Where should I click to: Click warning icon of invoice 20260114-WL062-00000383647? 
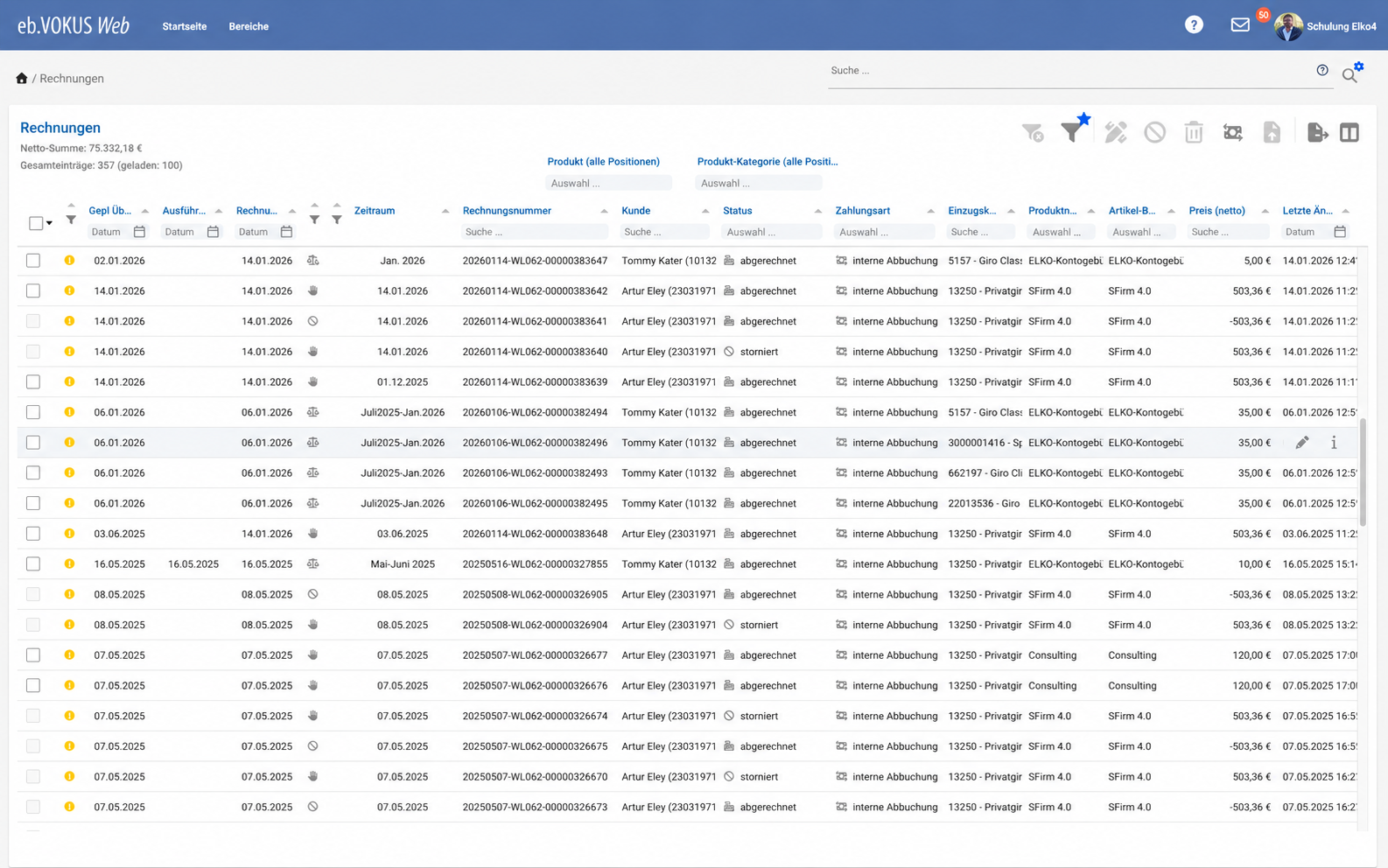(69, 261)
